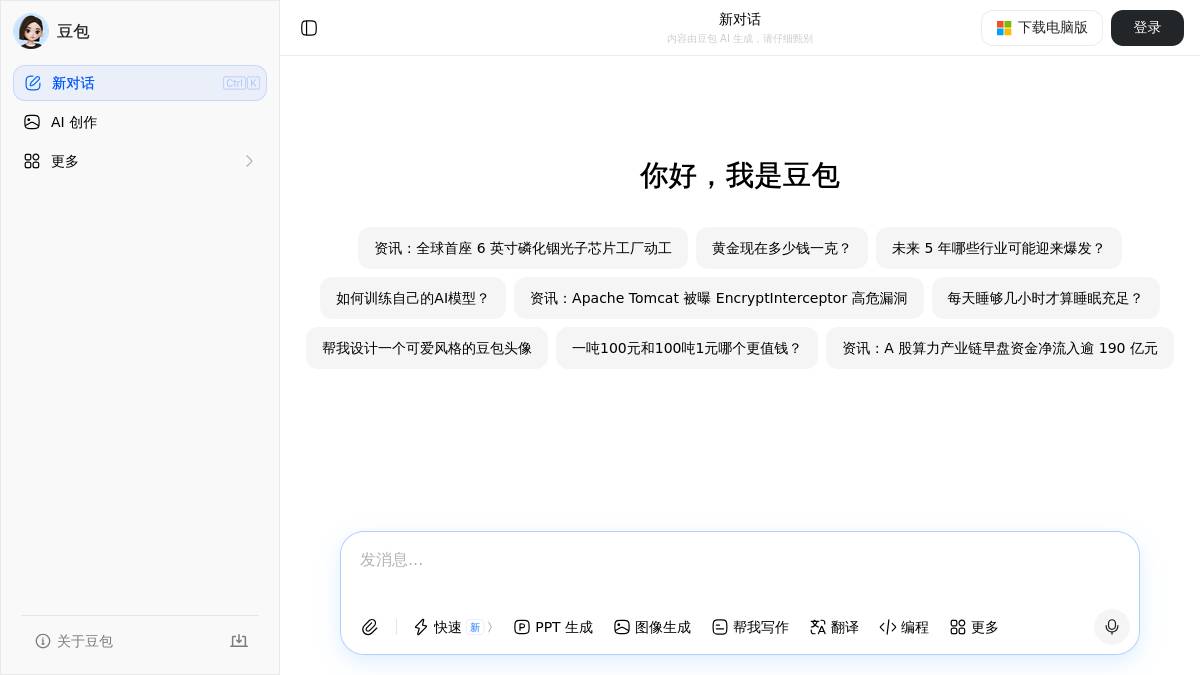Select suggestion about Apache Tomcat 高危漏洞
Image resolution: width=1200 pixels, height=675 pixels.
(x=719, y=298)
